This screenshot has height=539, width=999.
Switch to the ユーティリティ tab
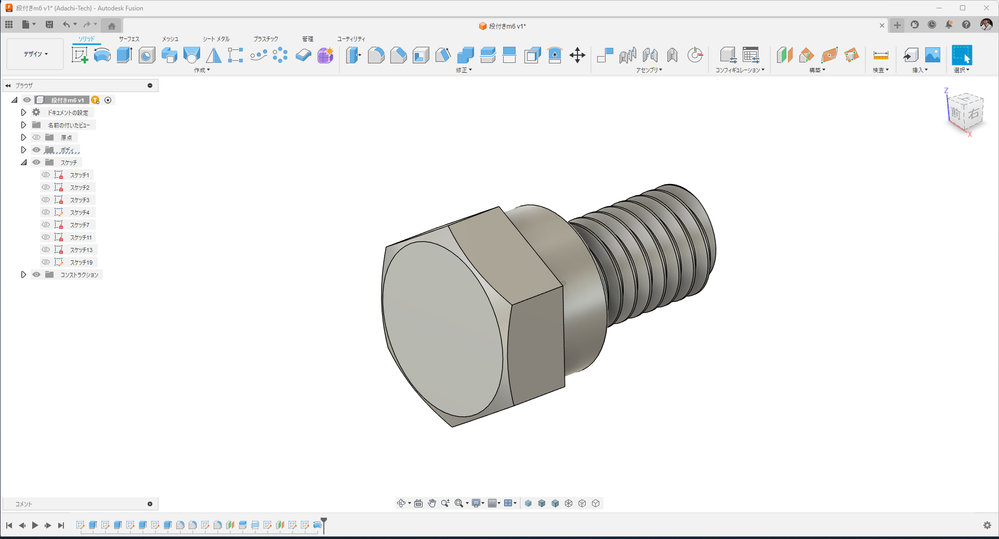(351, 39)
